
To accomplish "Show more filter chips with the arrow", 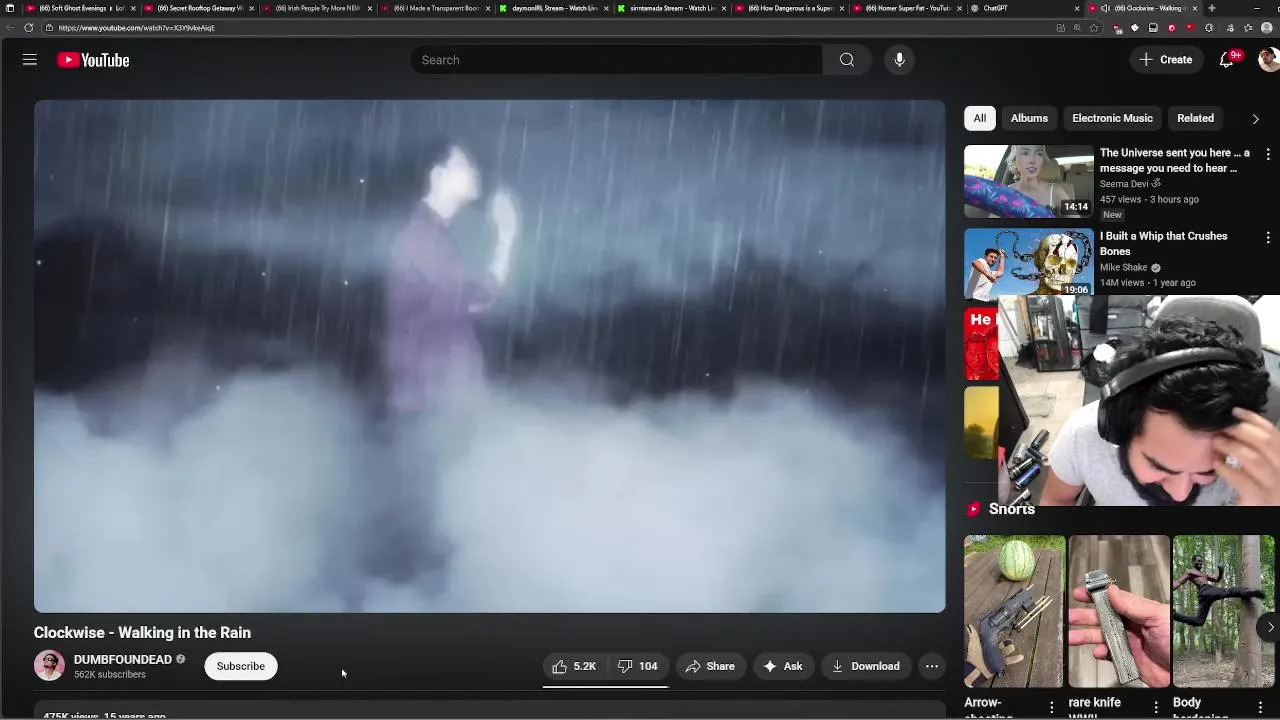I will (x=1256, y=118).
